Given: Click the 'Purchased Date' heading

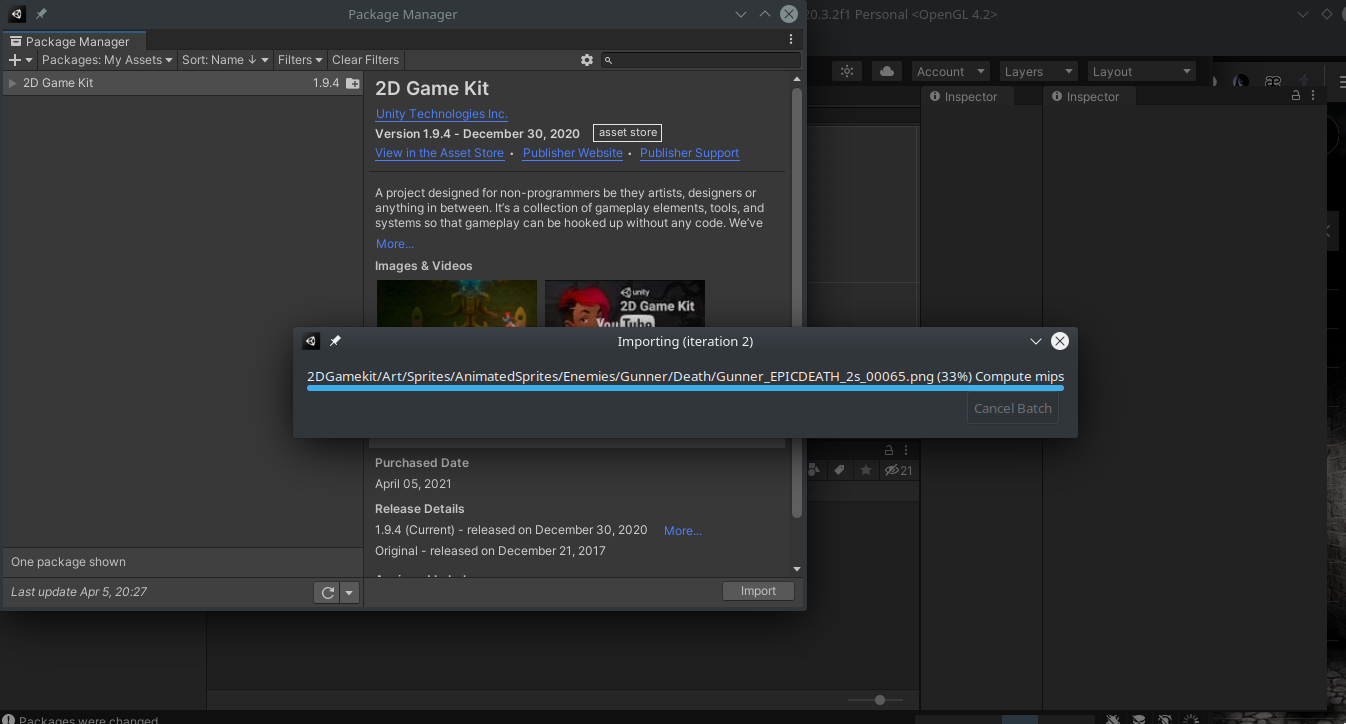Looking at the screenshot, I should (x=421, y=463).
